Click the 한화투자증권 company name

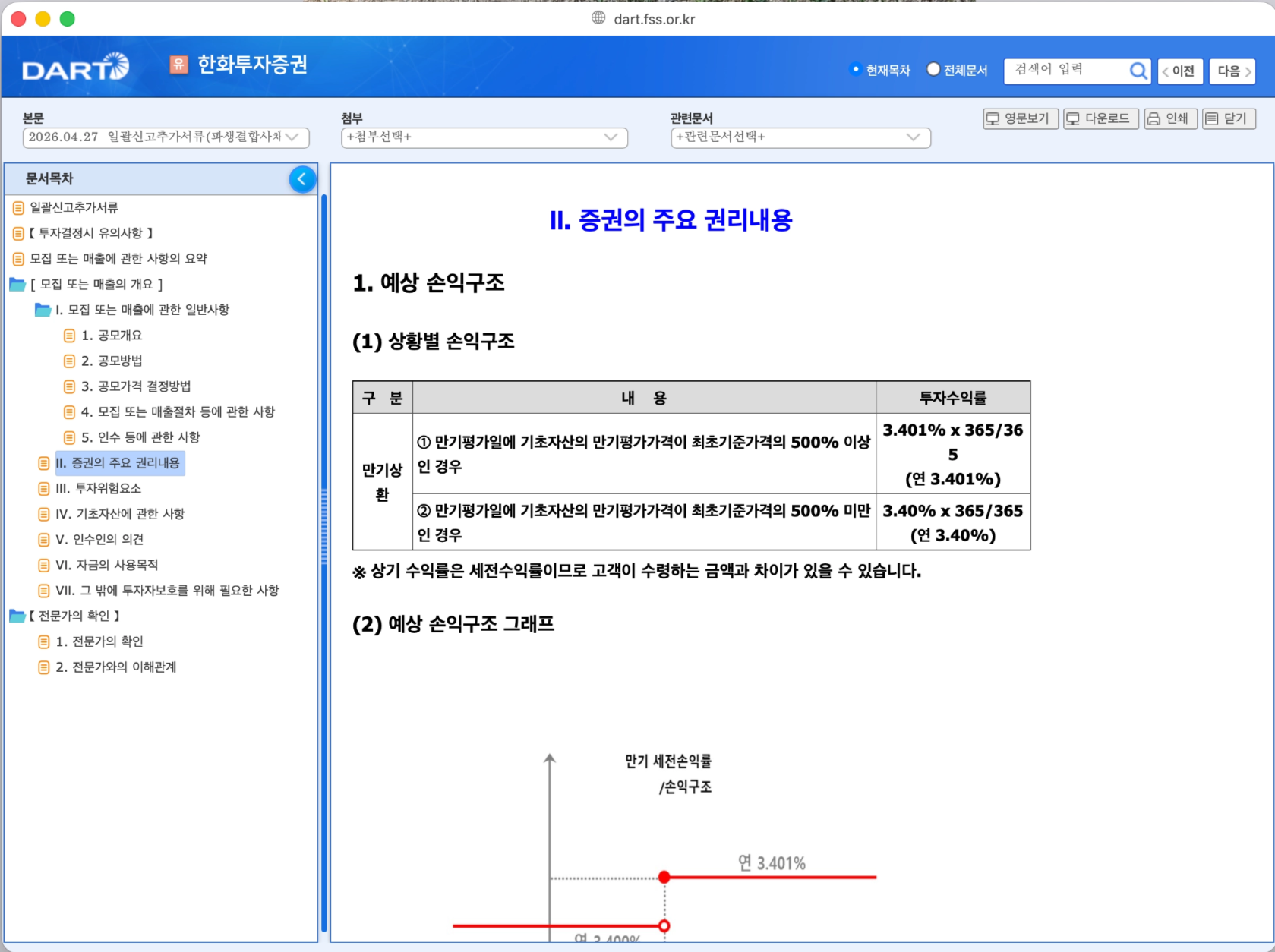[x=252, y=65]
